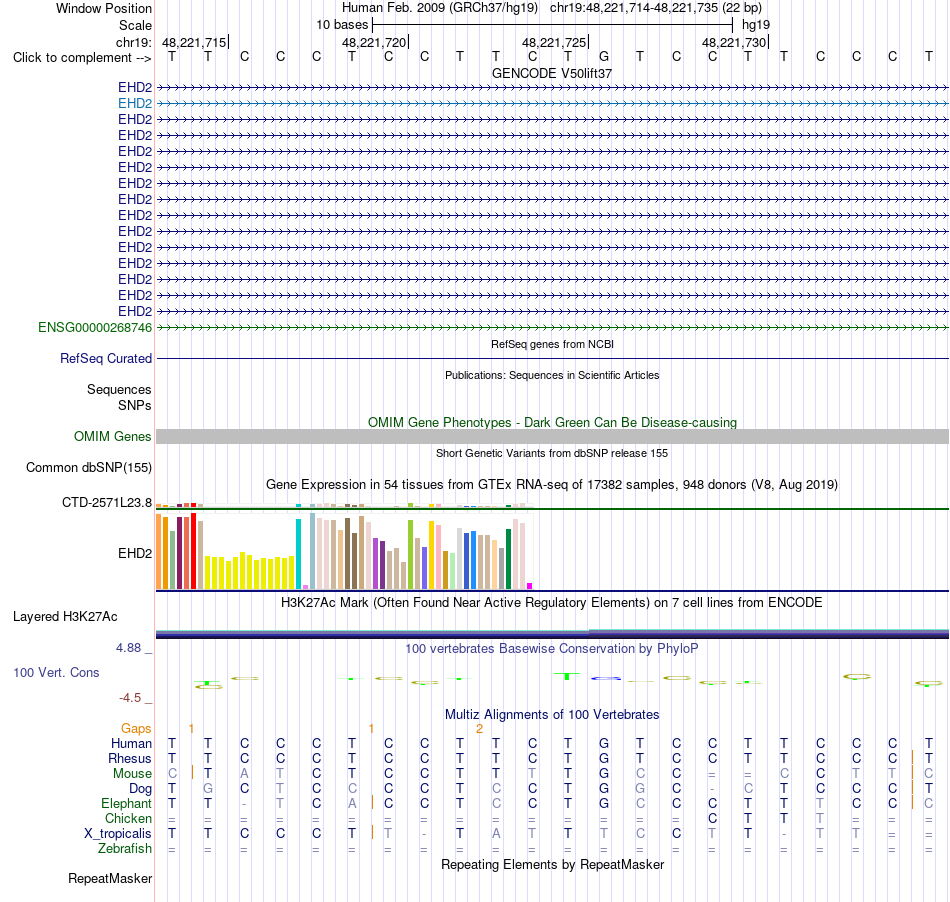Open the Common dbSNP(155) track label
The width and height of the screenshot is (950, 902).
(88, 468)
